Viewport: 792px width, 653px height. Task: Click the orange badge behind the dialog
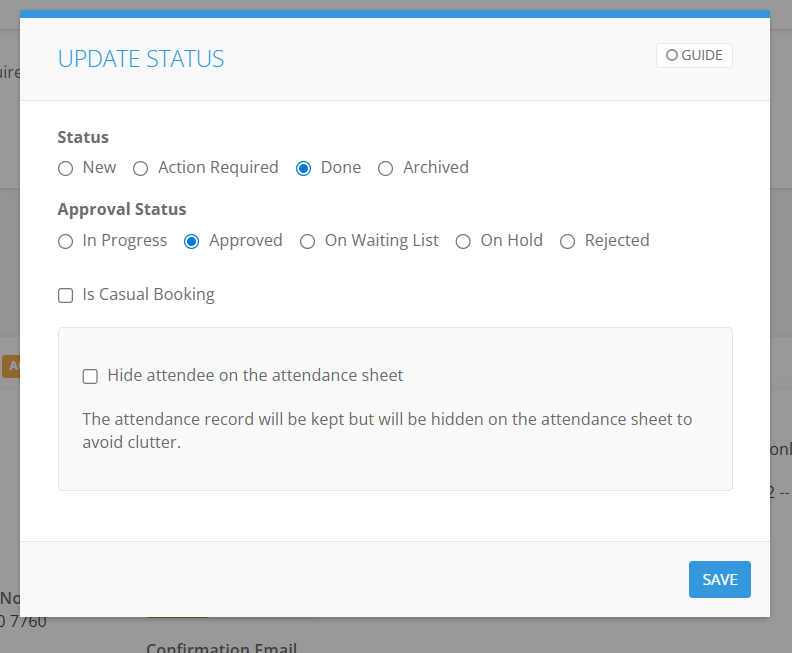point(11,366)
